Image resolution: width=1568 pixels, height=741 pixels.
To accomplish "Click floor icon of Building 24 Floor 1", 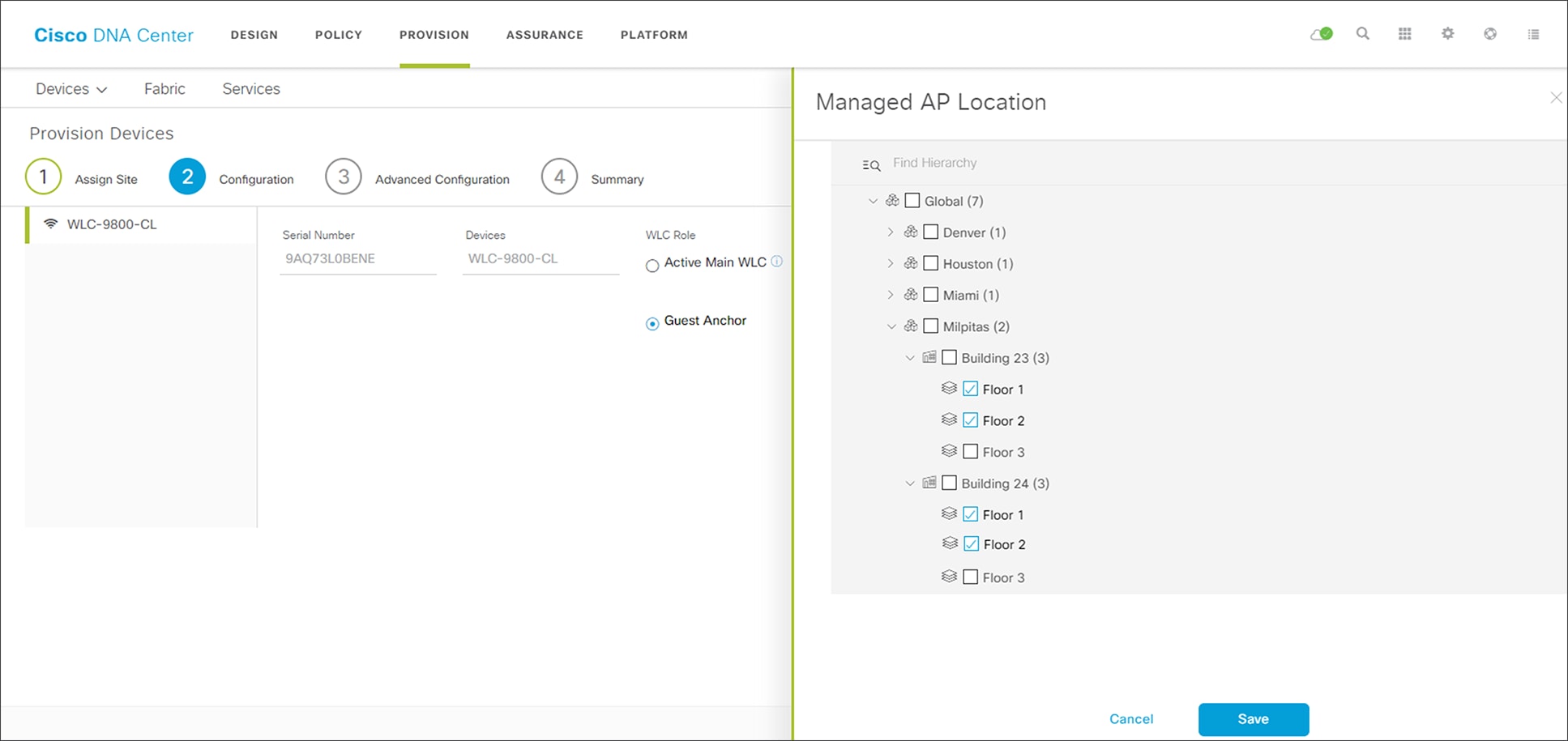I will click(949, 513).
